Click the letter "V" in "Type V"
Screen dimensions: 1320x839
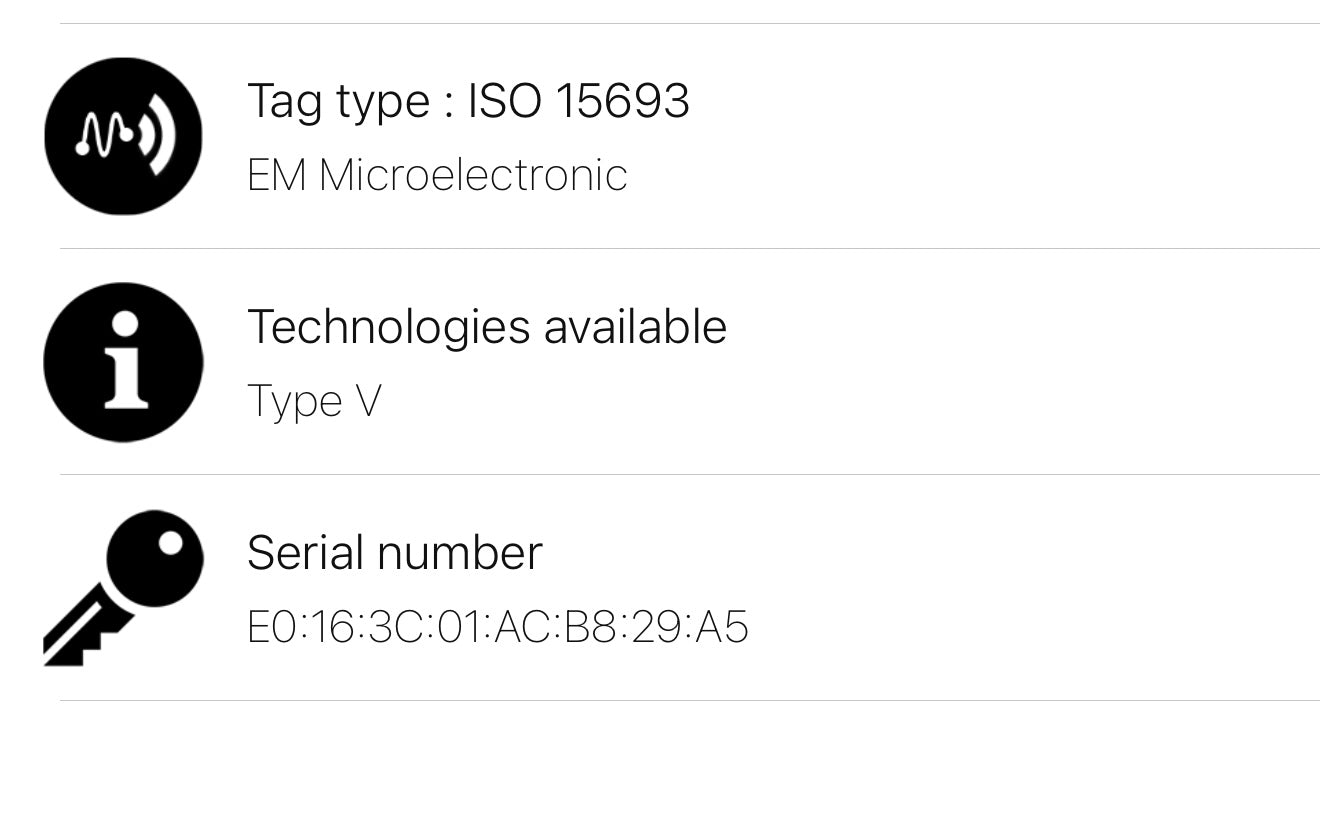(x=368, y=401)
